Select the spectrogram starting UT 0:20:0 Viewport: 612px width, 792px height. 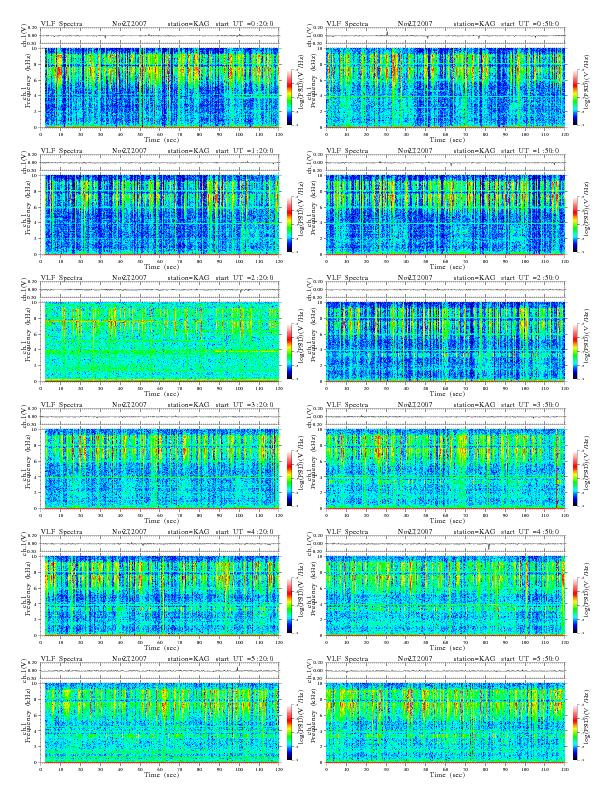point(160,87)
